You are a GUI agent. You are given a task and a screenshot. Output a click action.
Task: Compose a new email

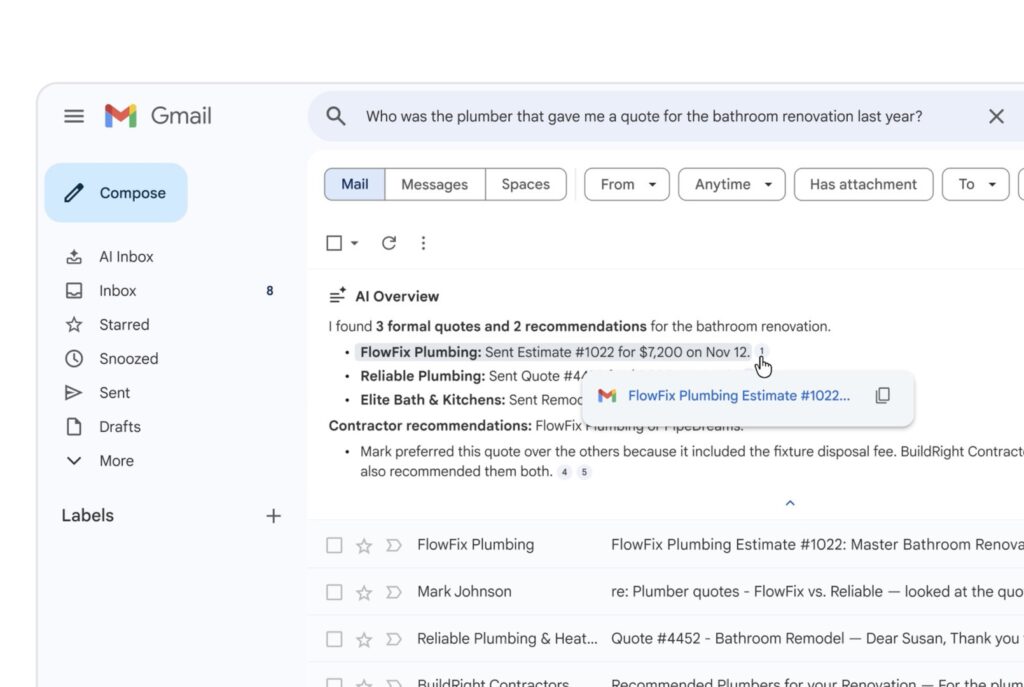(x=116, y=193)
